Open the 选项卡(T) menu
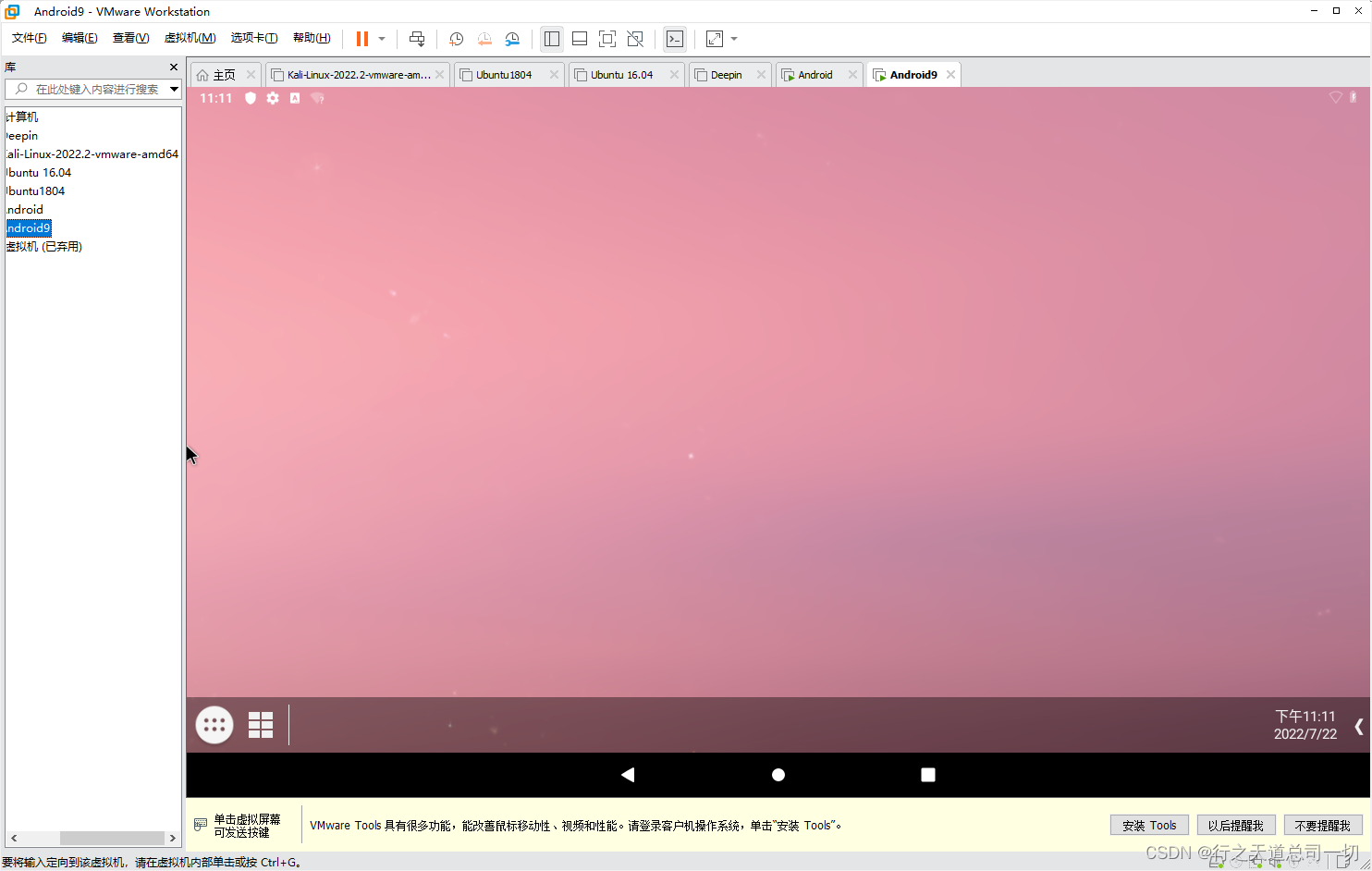The width and height of the screenshot is (1372, 871). click(x=254, y=38)
